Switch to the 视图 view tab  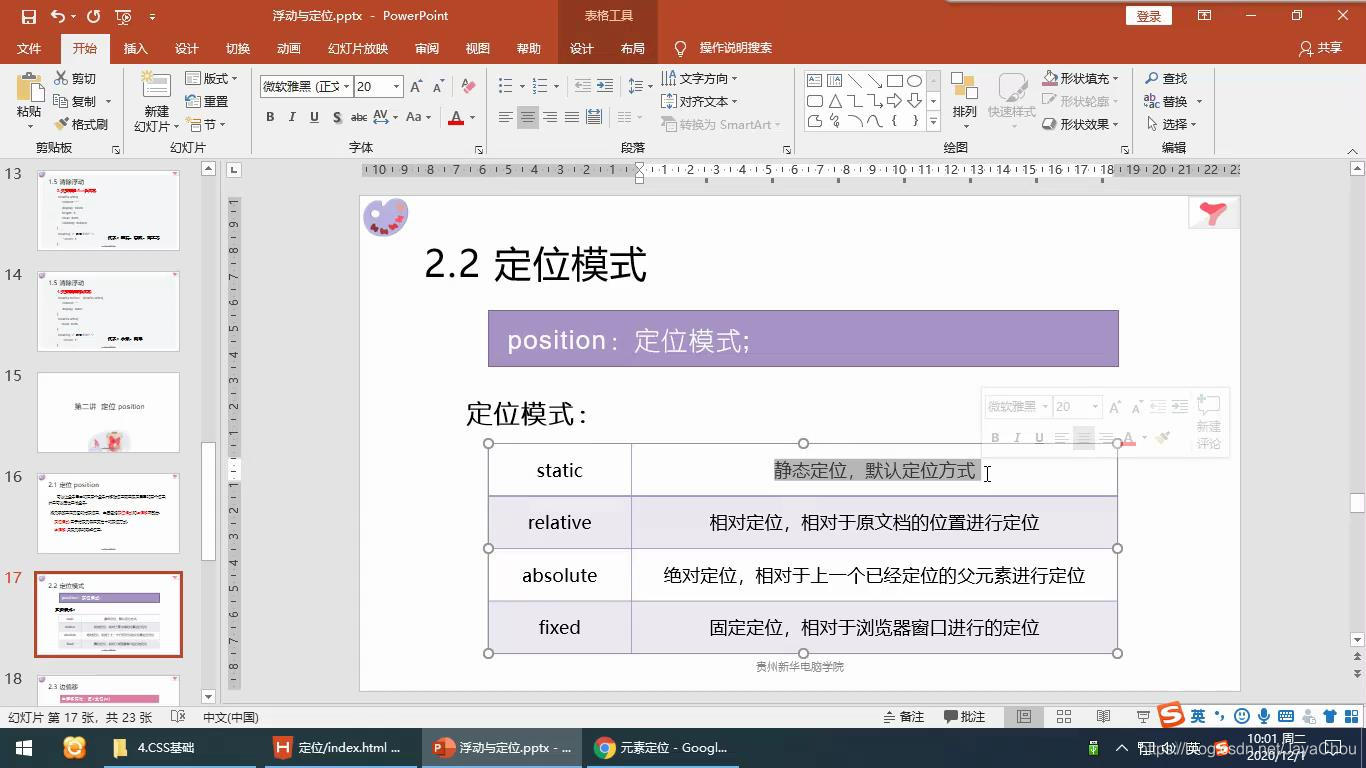[478, 48]
